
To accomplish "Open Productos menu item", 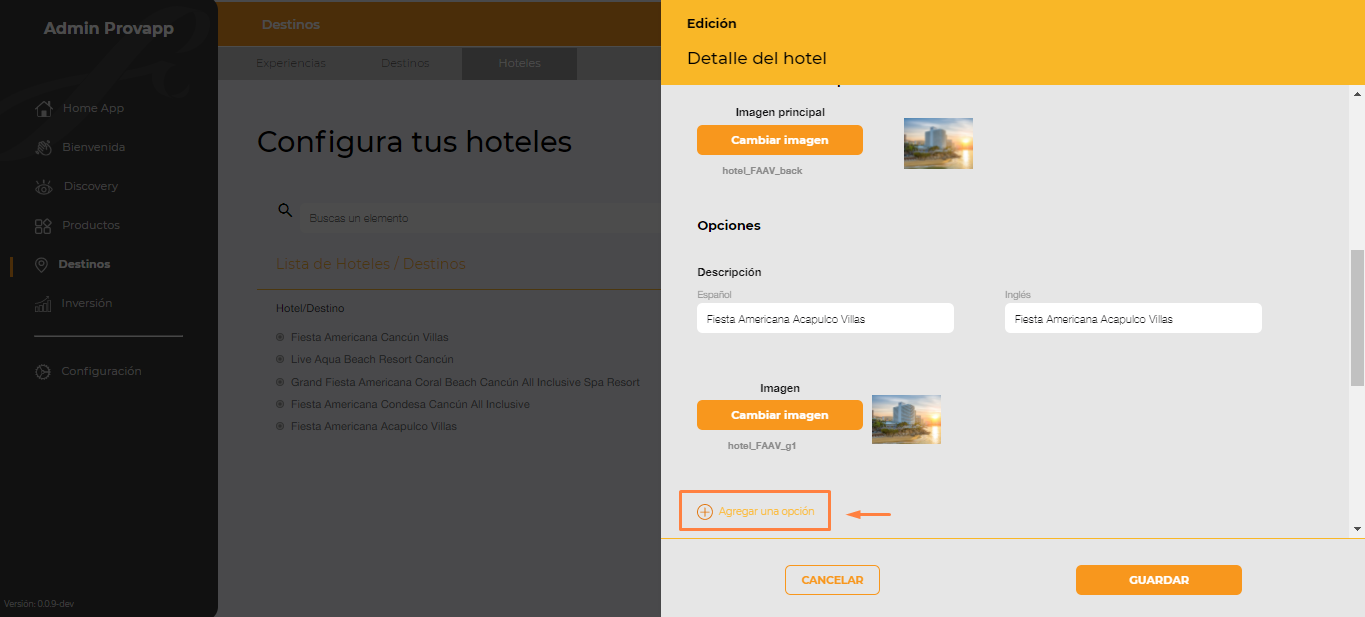I will pos(91,225).
